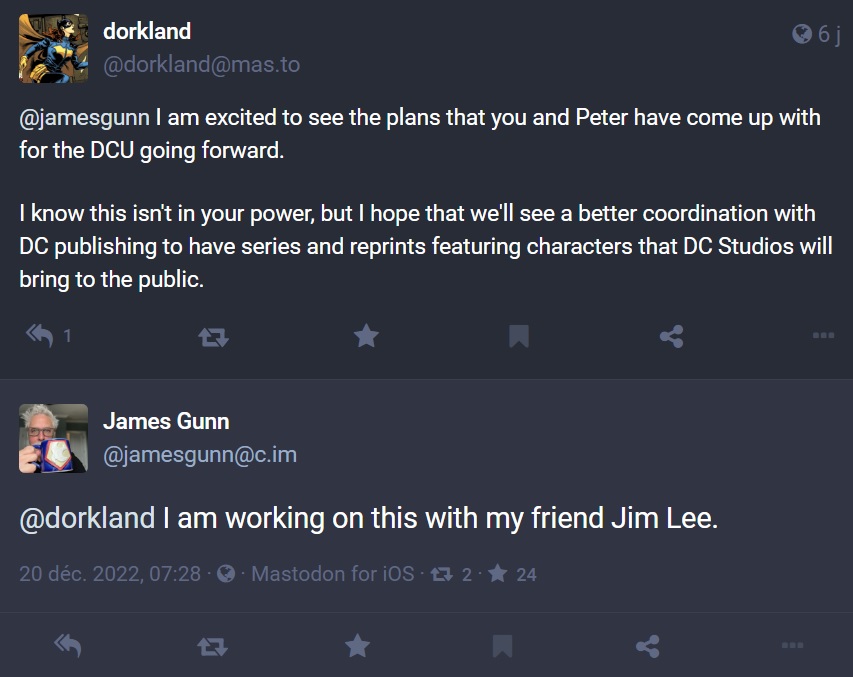Open more options menu on dorkland's post
The image size is (853, 677).
pos(823,335)
